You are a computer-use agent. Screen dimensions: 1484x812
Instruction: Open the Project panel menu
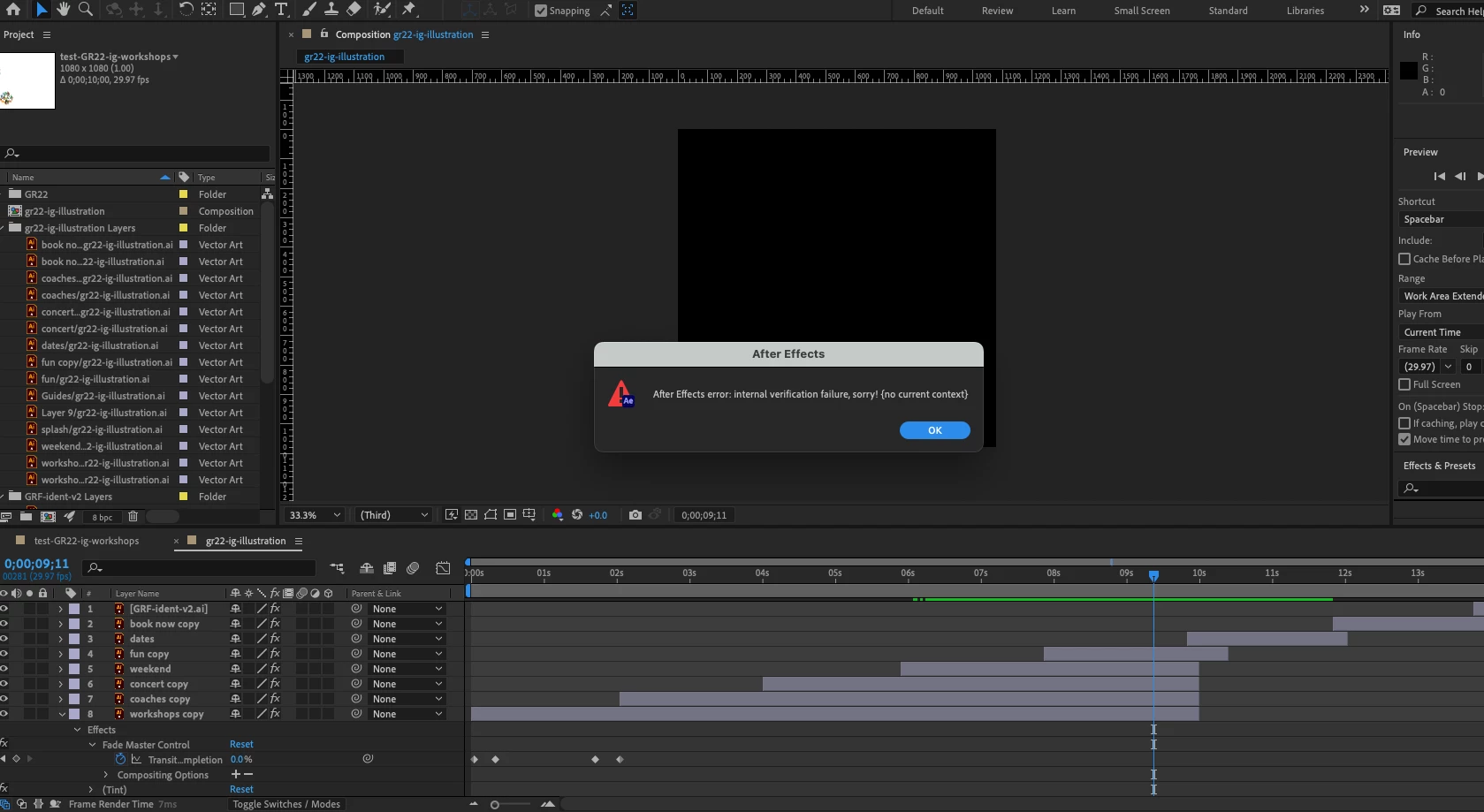47,34
